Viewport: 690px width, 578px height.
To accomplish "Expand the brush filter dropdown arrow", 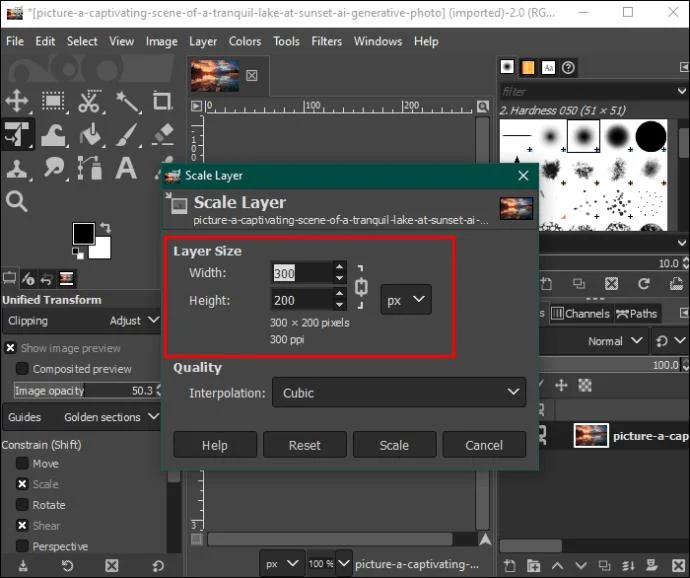I will [682, 91].
